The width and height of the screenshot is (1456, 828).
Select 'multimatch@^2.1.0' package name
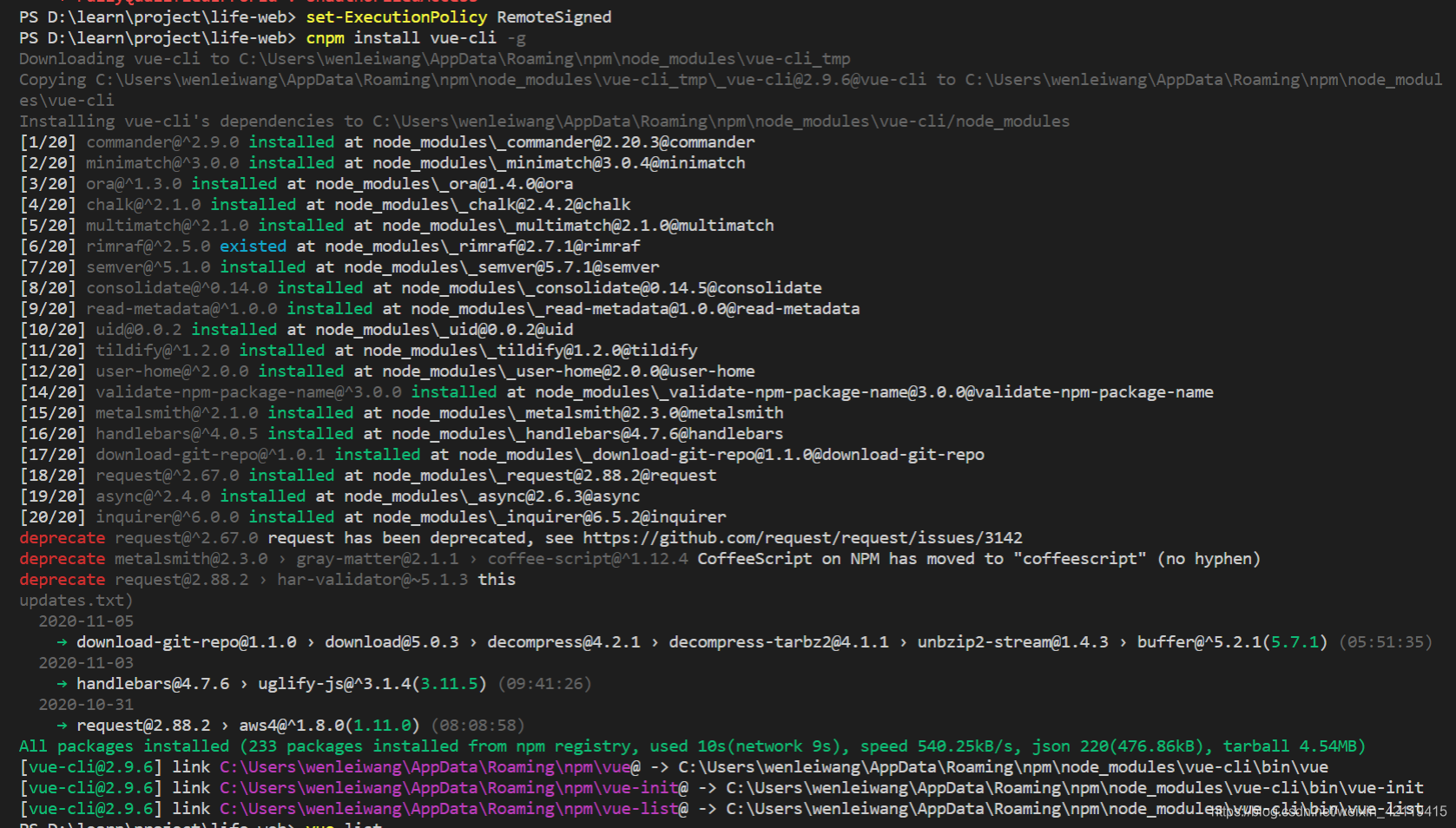[167, 226]
